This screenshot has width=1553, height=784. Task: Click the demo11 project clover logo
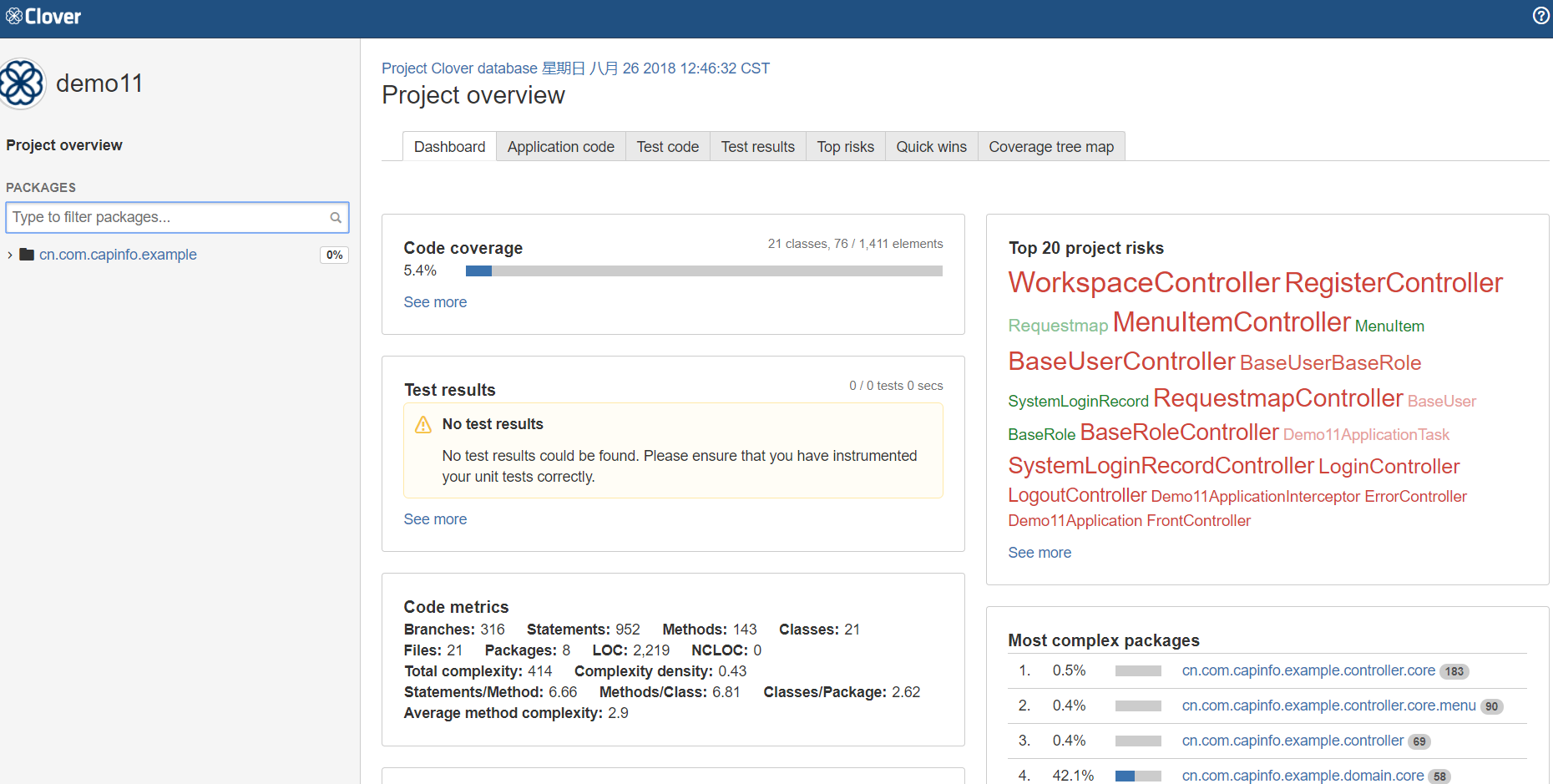point(22,83)
